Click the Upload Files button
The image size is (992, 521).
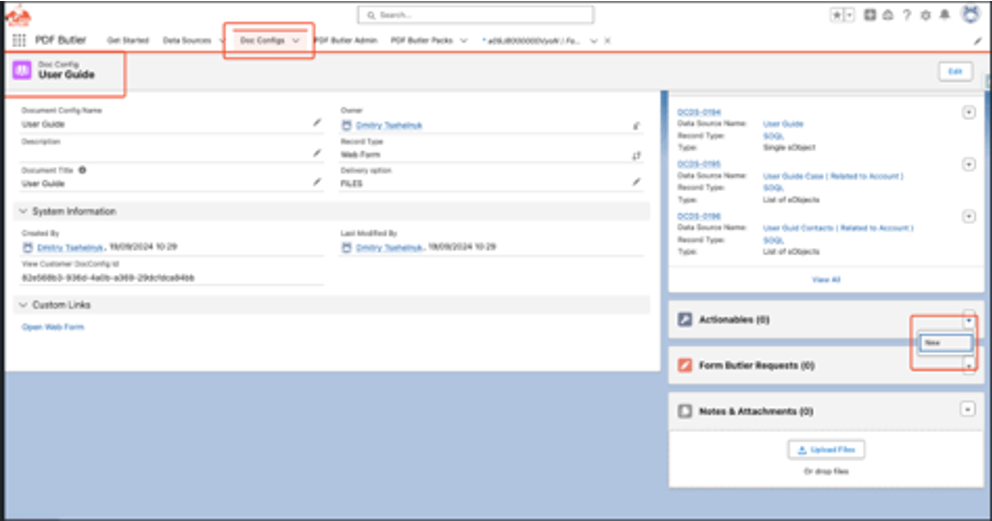826,449
